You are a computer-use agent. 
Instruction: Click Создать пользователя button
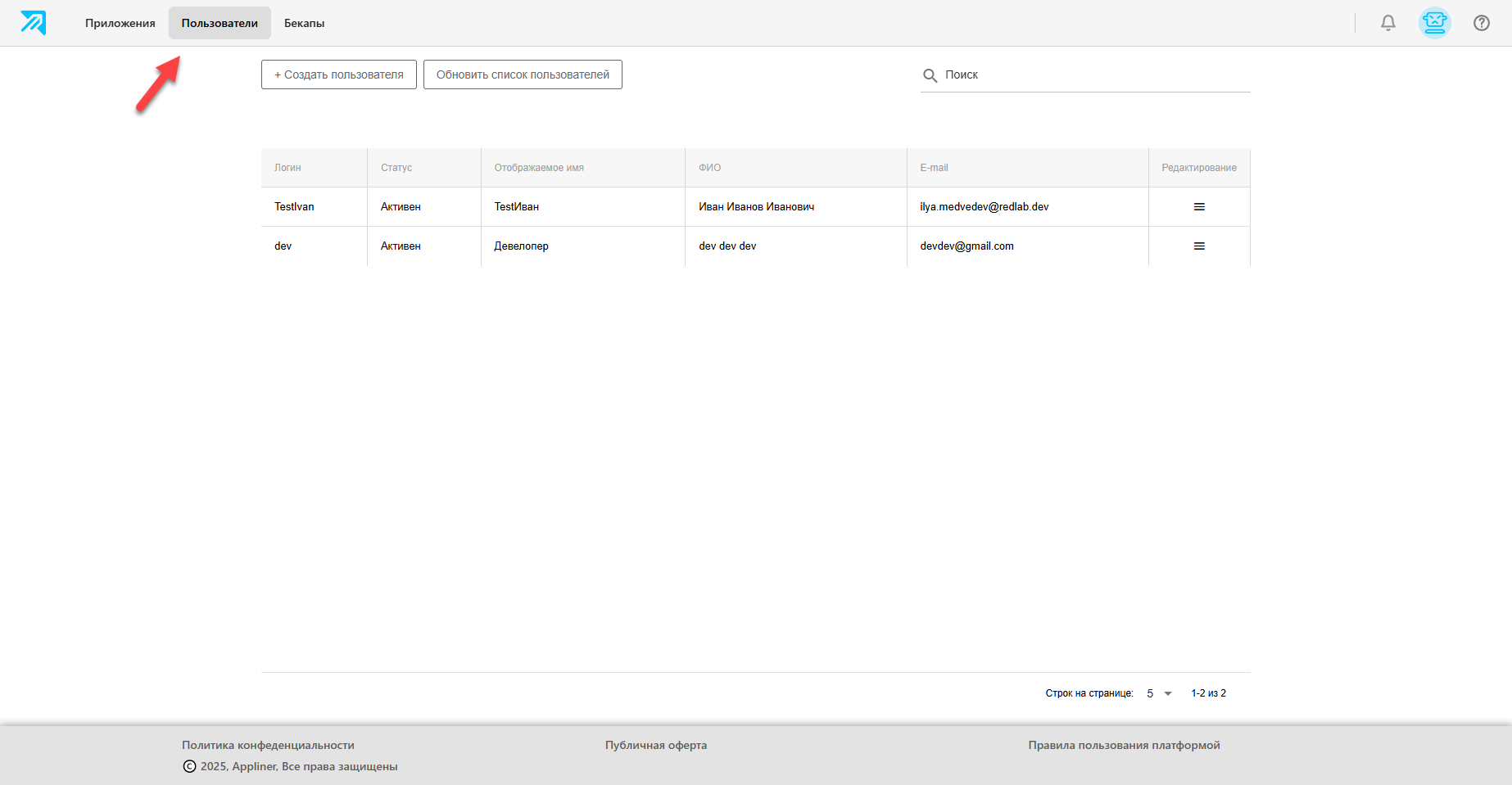point(339,74)
